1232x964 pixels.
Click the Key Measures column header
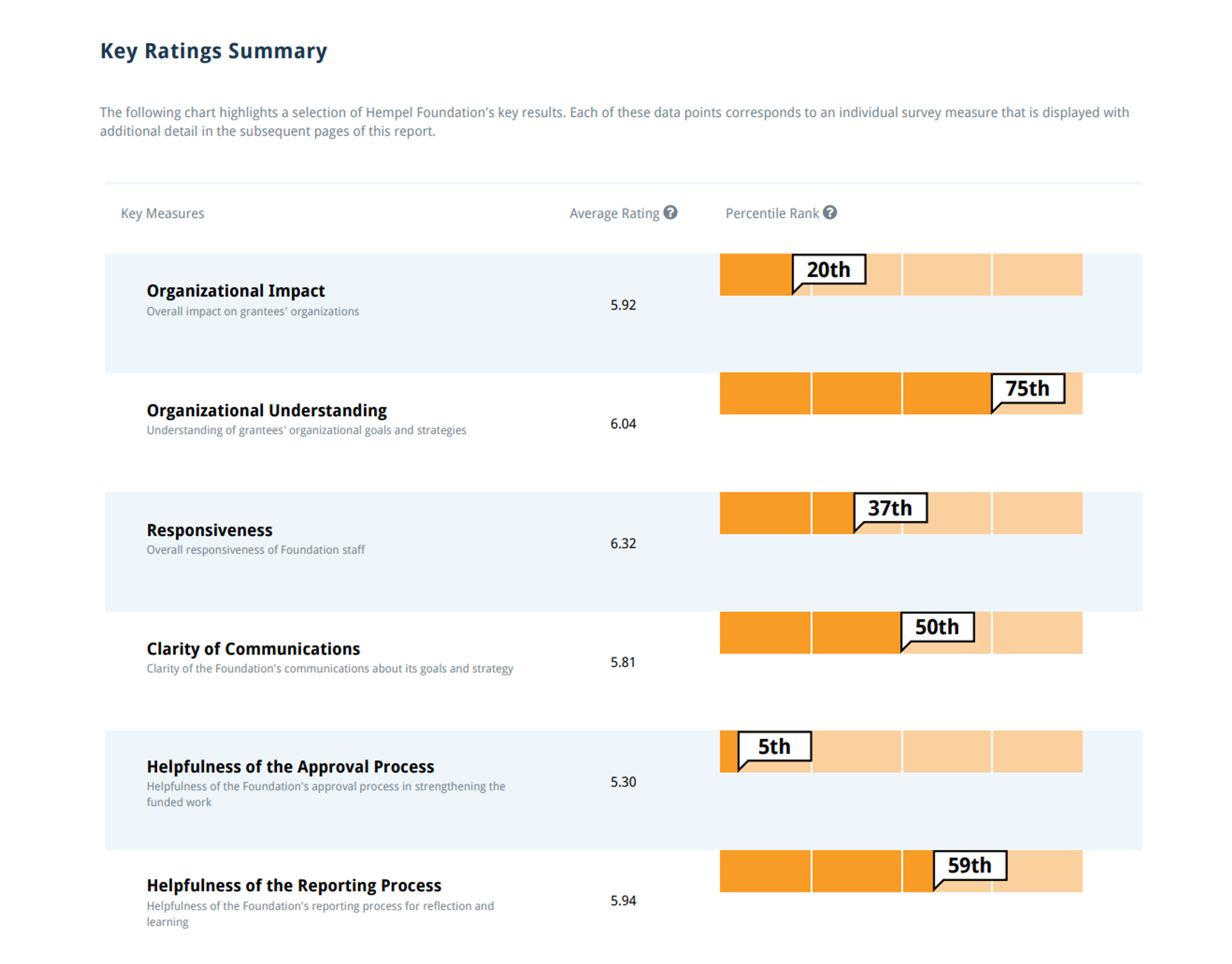pyautogui.click(x=162, y=213)
